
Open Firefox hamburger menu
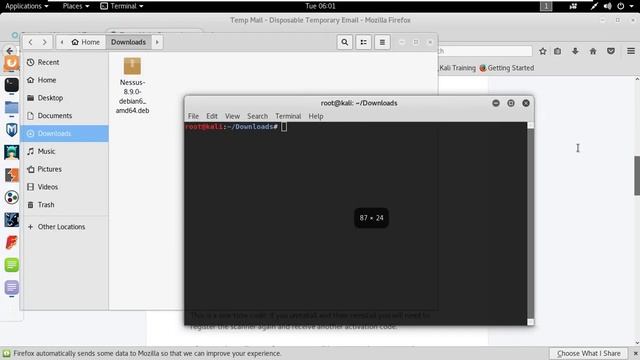click(x=631, y=51)
